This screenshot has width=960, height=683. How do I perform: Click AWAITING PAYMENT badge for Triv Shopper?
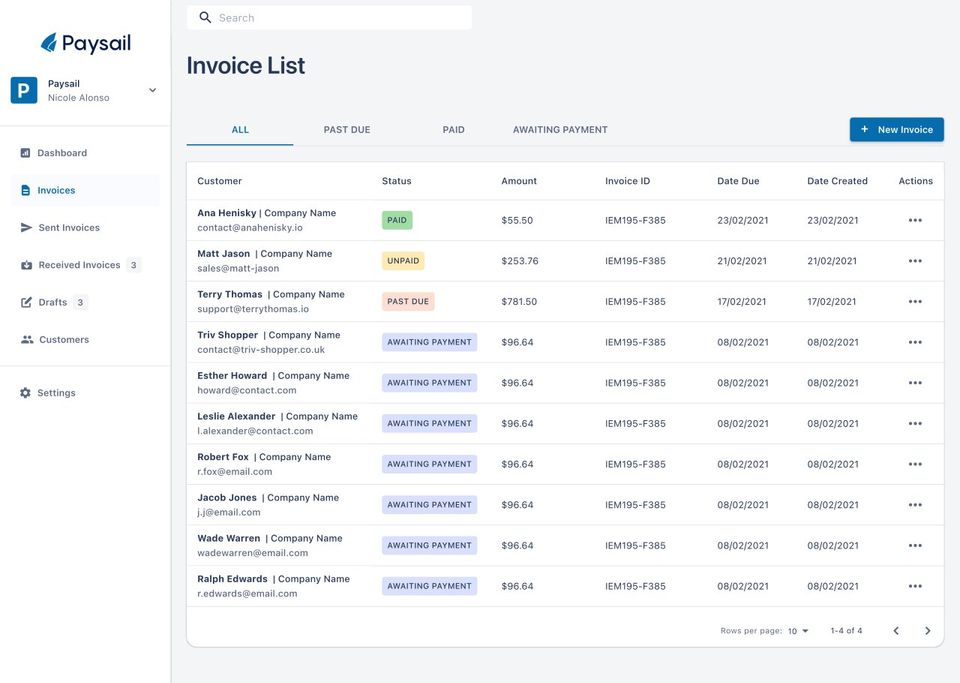pyautogui.click(x=429, y=342)
